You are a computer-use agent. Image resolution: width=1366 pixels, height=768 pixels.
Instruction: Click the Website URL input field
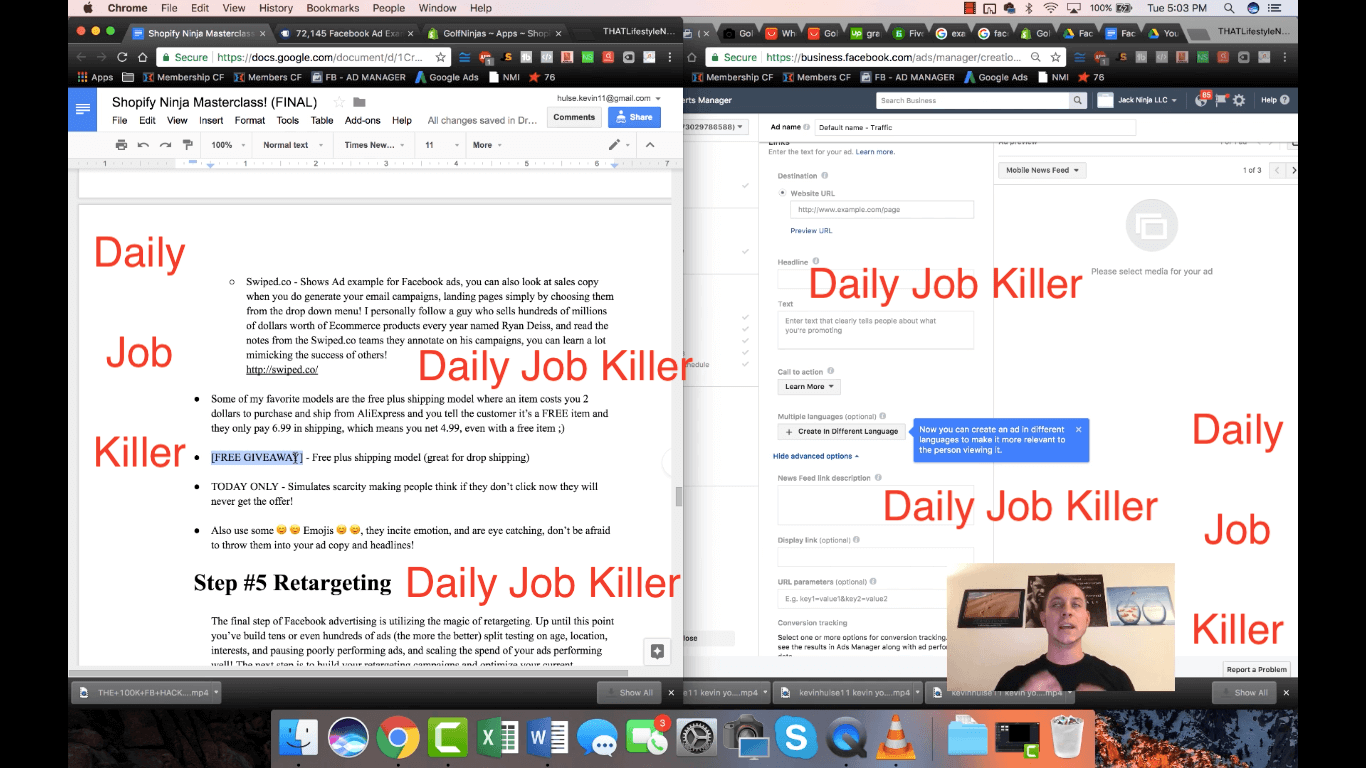(x=881, y=210)
